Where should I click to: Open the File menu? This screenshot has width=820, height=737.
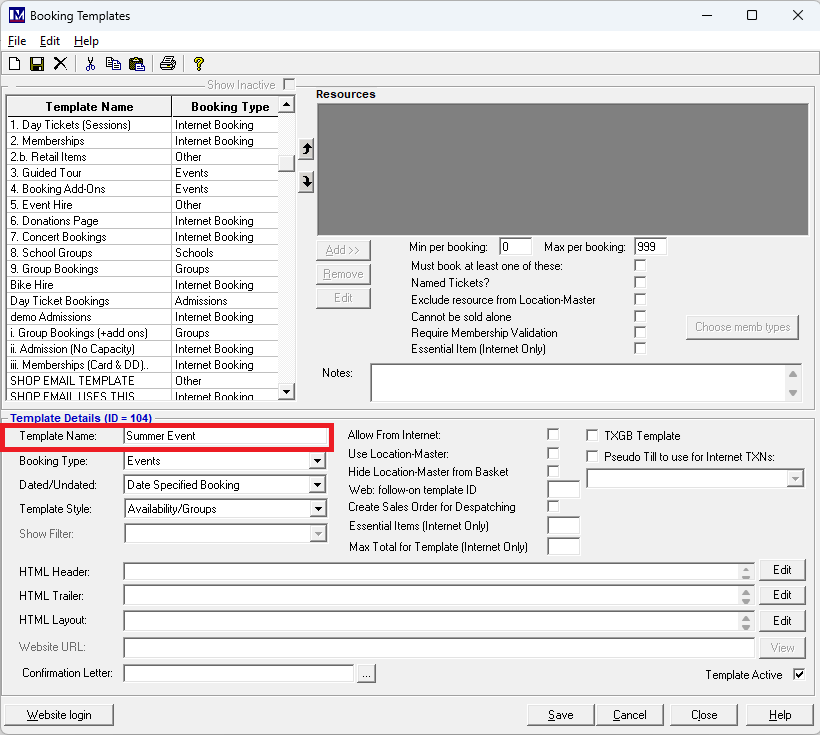(17, 41)
